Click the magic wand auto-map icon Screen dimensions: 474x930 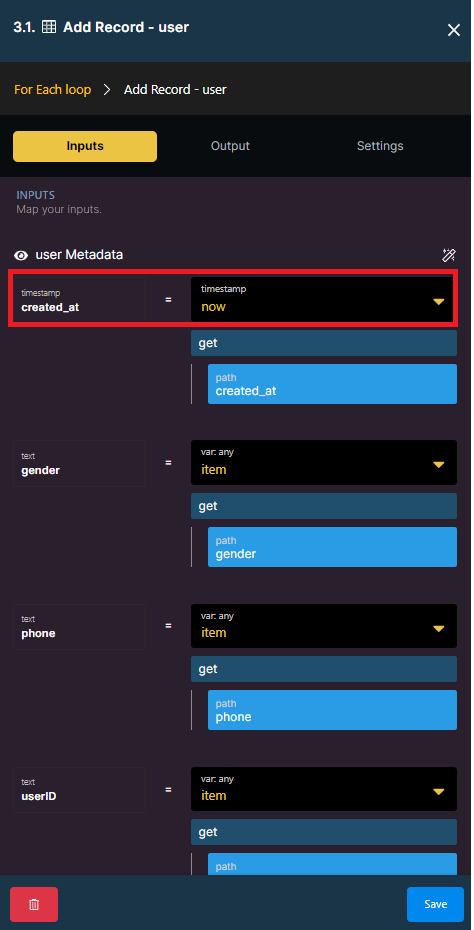(448, 255)
